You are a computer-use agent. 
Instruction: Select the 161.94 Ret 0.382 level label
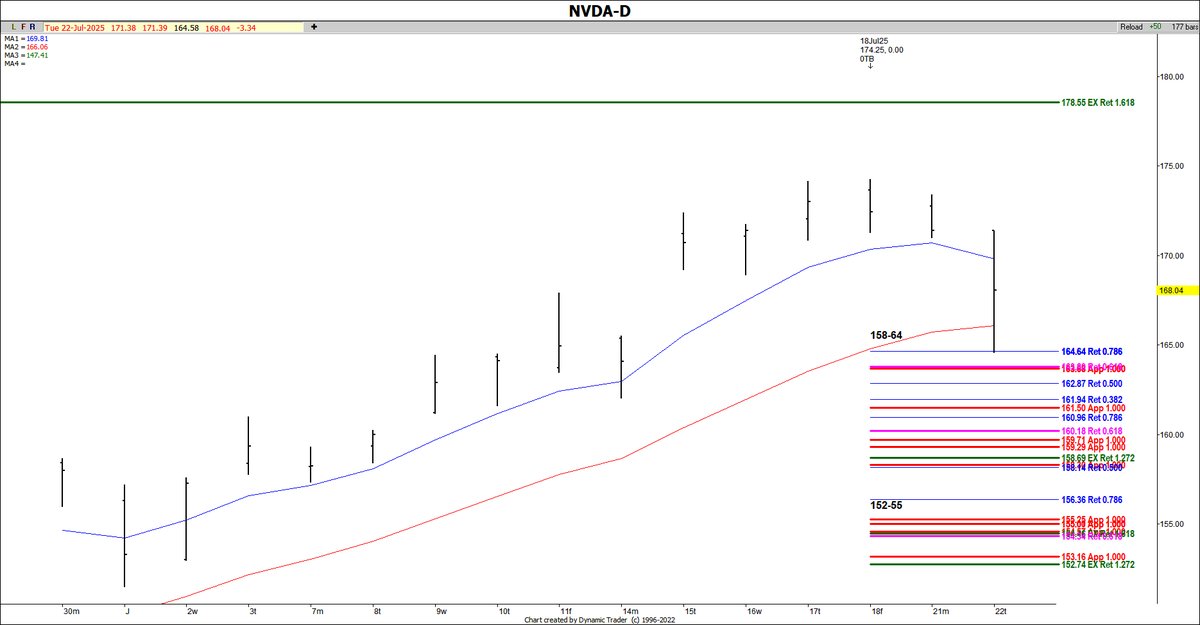click(x=1091, y=400)
